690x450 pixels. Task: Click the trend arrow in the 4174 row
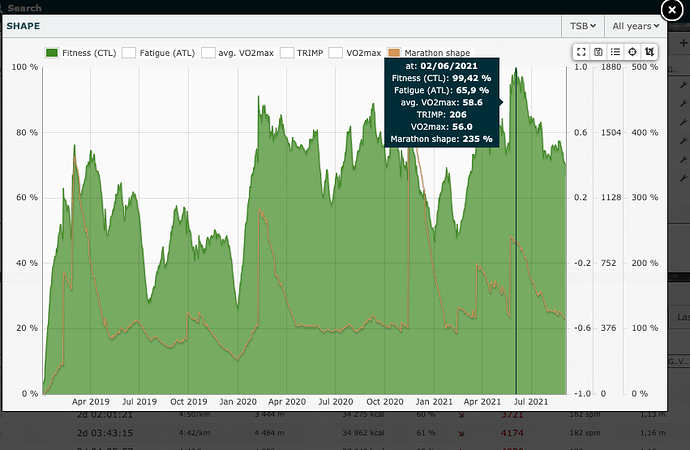pyautogui.click(x=461, y=433)
